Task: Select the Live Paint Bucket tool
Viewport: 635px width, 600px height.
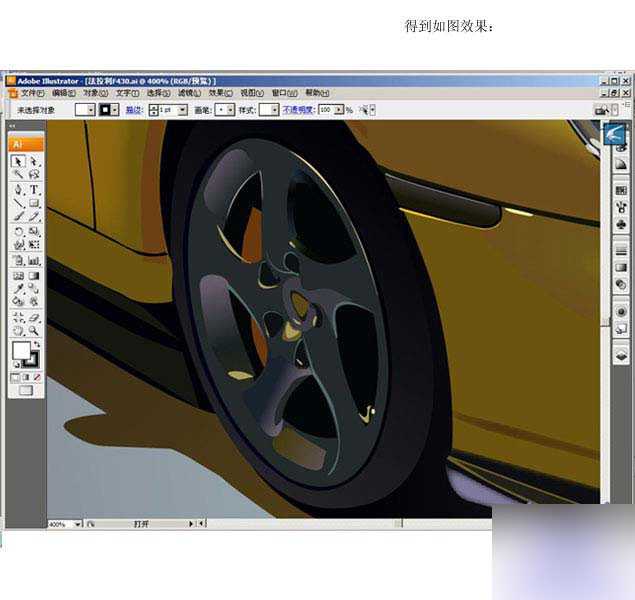Action: coord(18,301)
